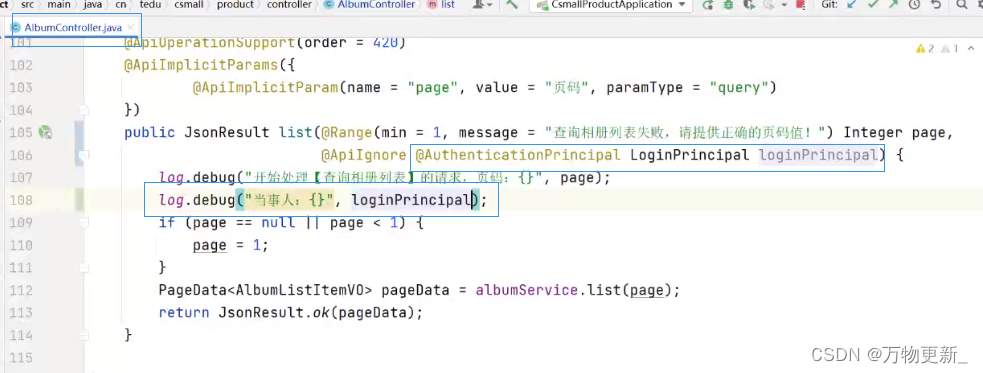Click the warnings indicator in editor corner
Screen dimensions: 983x373
point(937,48)
